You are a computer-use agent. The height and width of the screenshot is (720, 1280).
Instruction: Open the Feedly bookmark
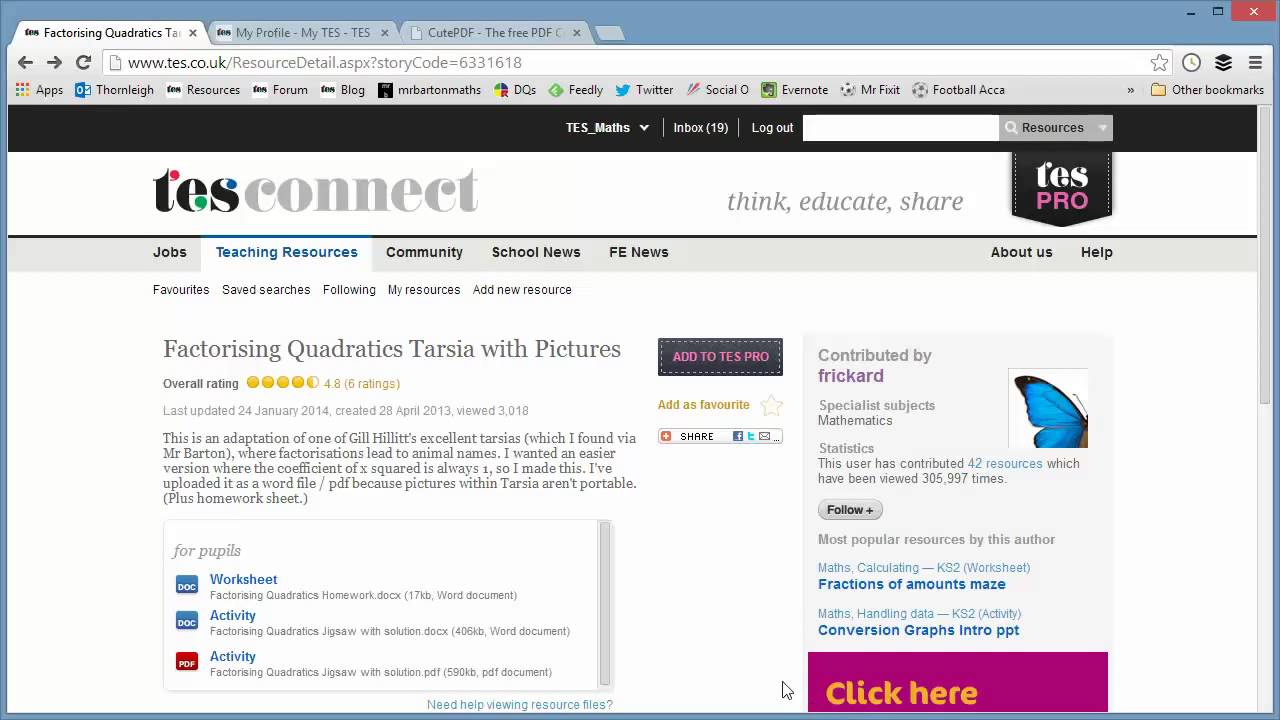point(575,90)
